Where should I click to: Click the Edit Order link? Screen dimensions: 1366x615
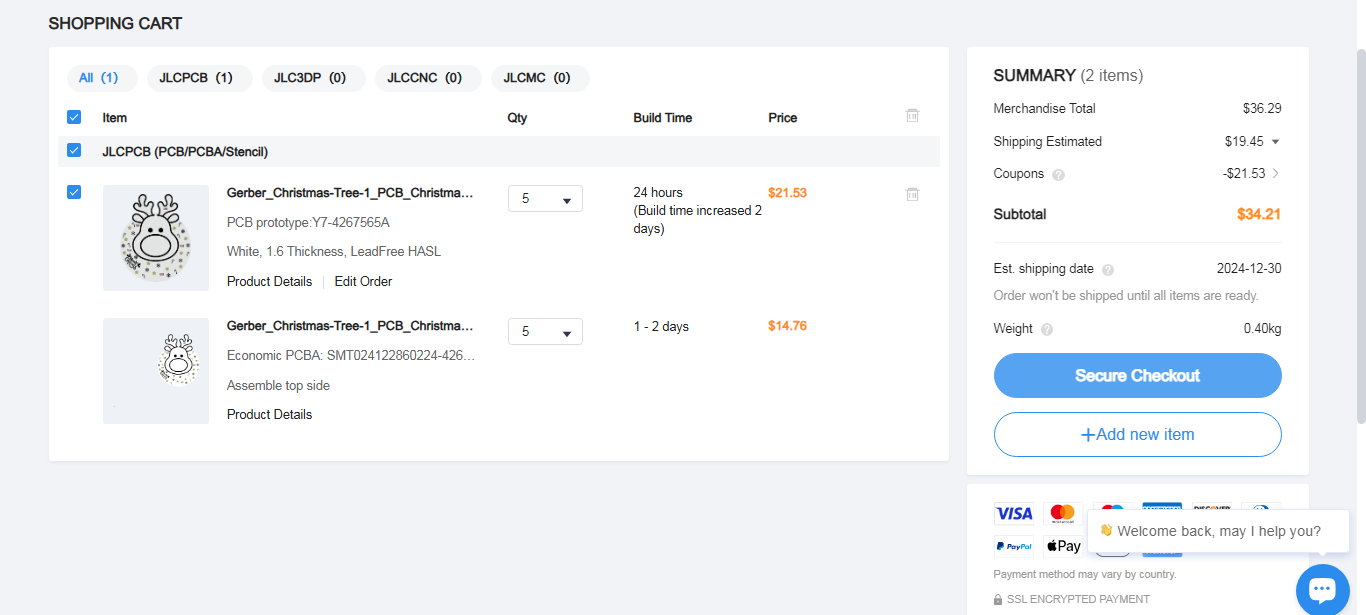[x=363, y=282]
